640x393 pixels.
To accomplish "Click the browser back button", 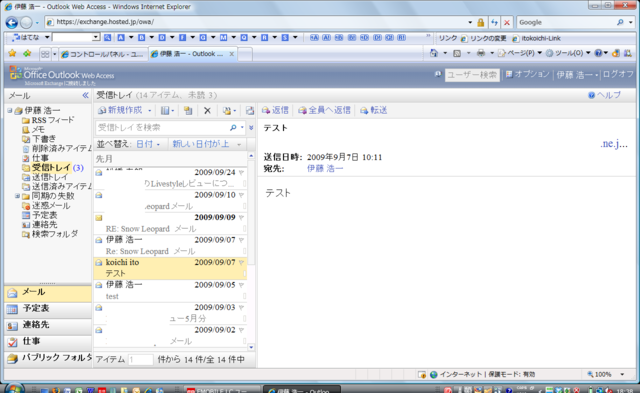I will [11, 22].
